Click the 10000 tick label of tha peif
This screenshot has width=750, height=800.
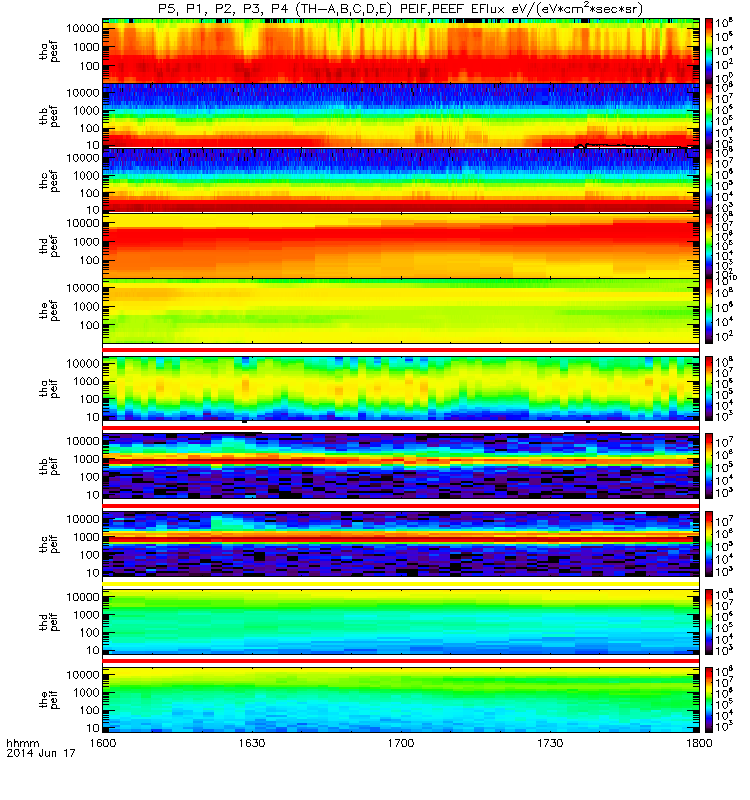click(x=83, y=364)
